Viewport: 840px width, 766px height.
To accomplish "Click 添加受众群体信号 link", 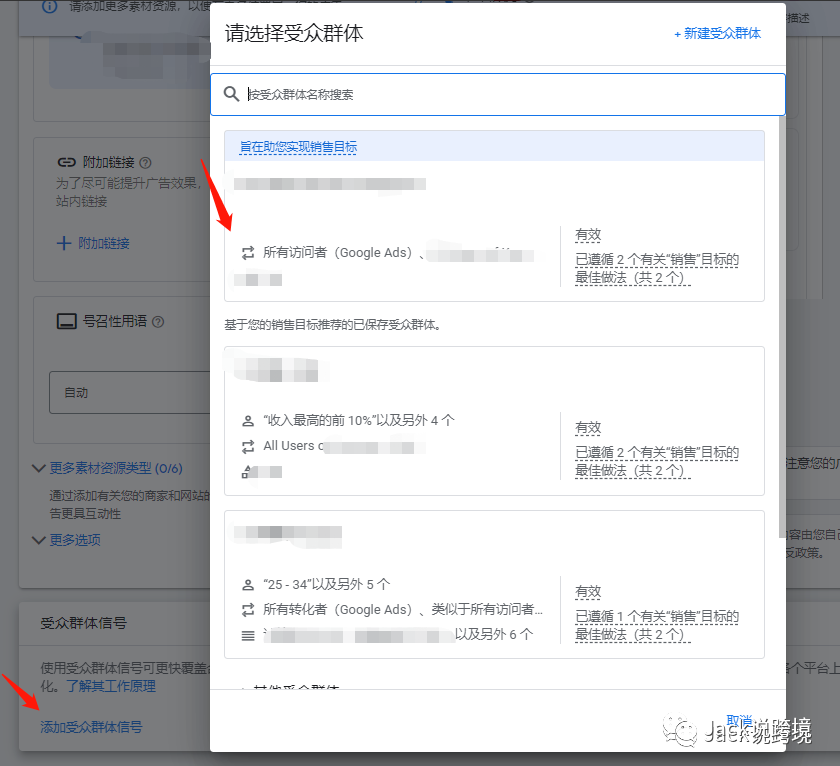I will click(91, 727).
